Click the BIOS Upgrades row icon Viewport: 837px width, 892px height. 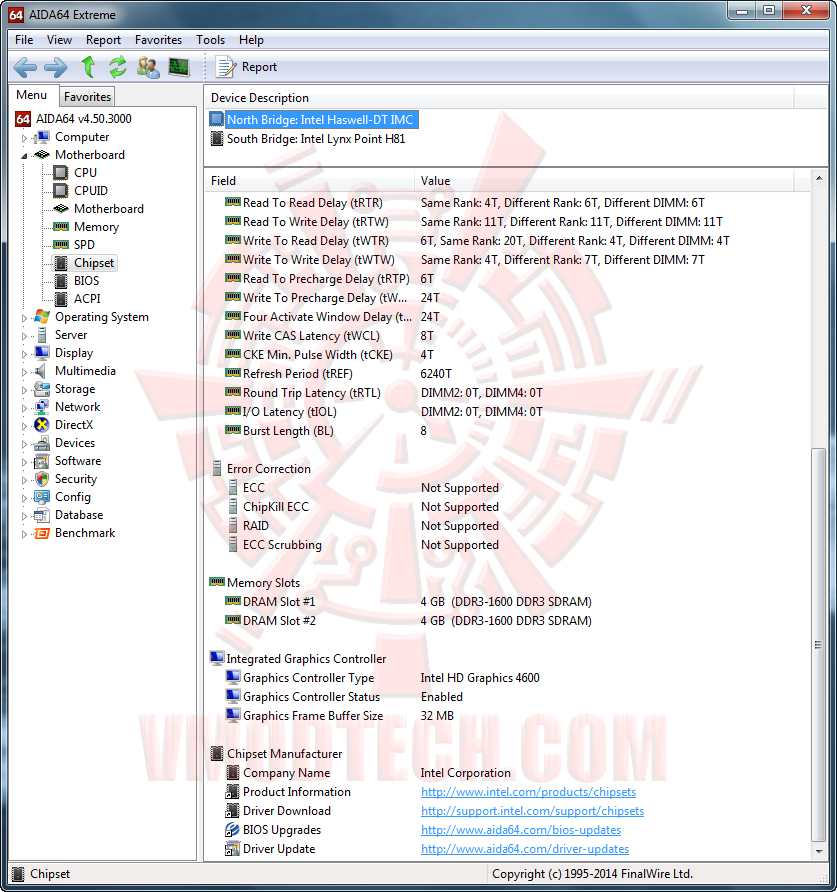click(232, 830)
